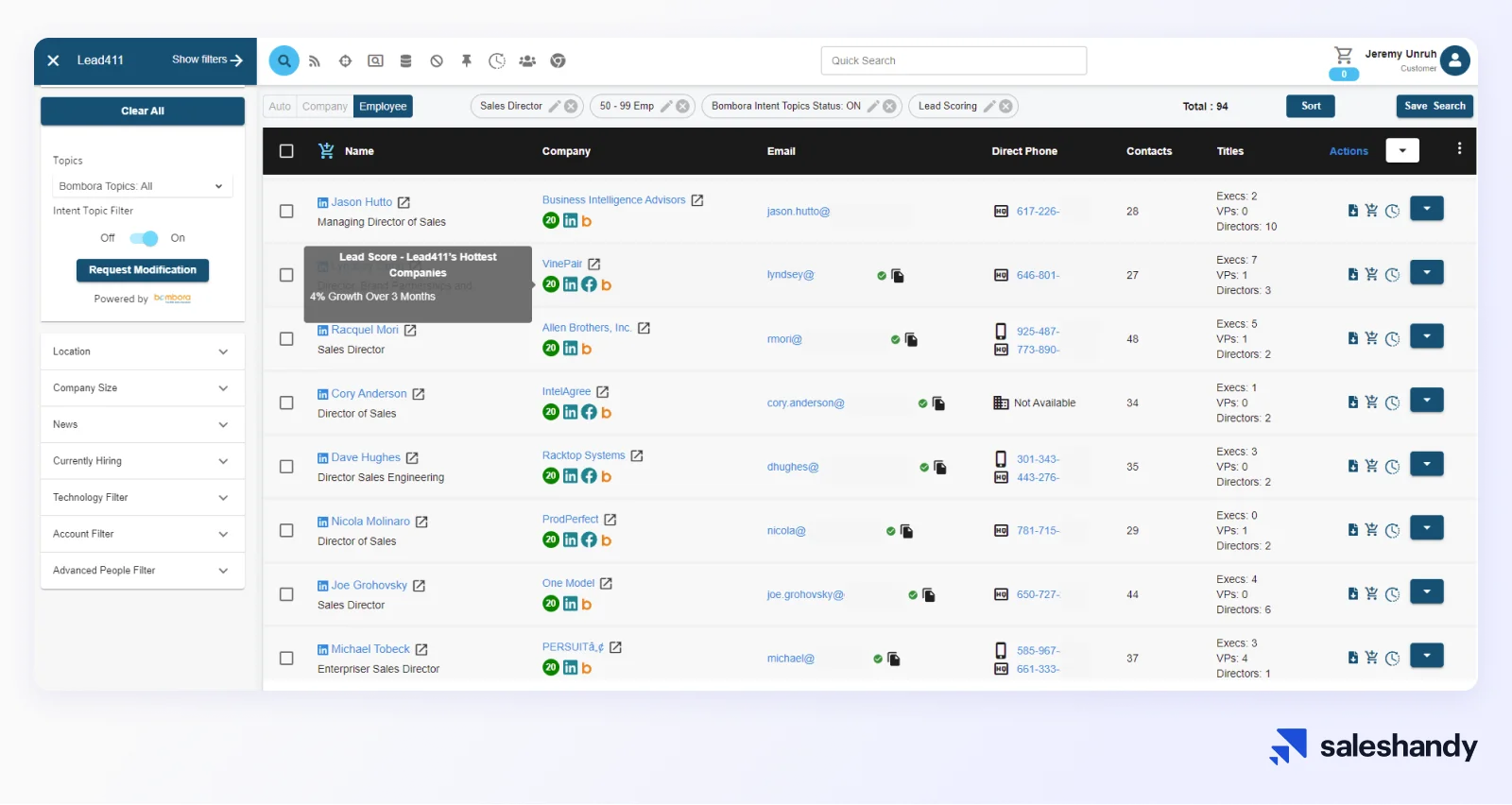Select checkbox for VinePair row

[286, 275]
